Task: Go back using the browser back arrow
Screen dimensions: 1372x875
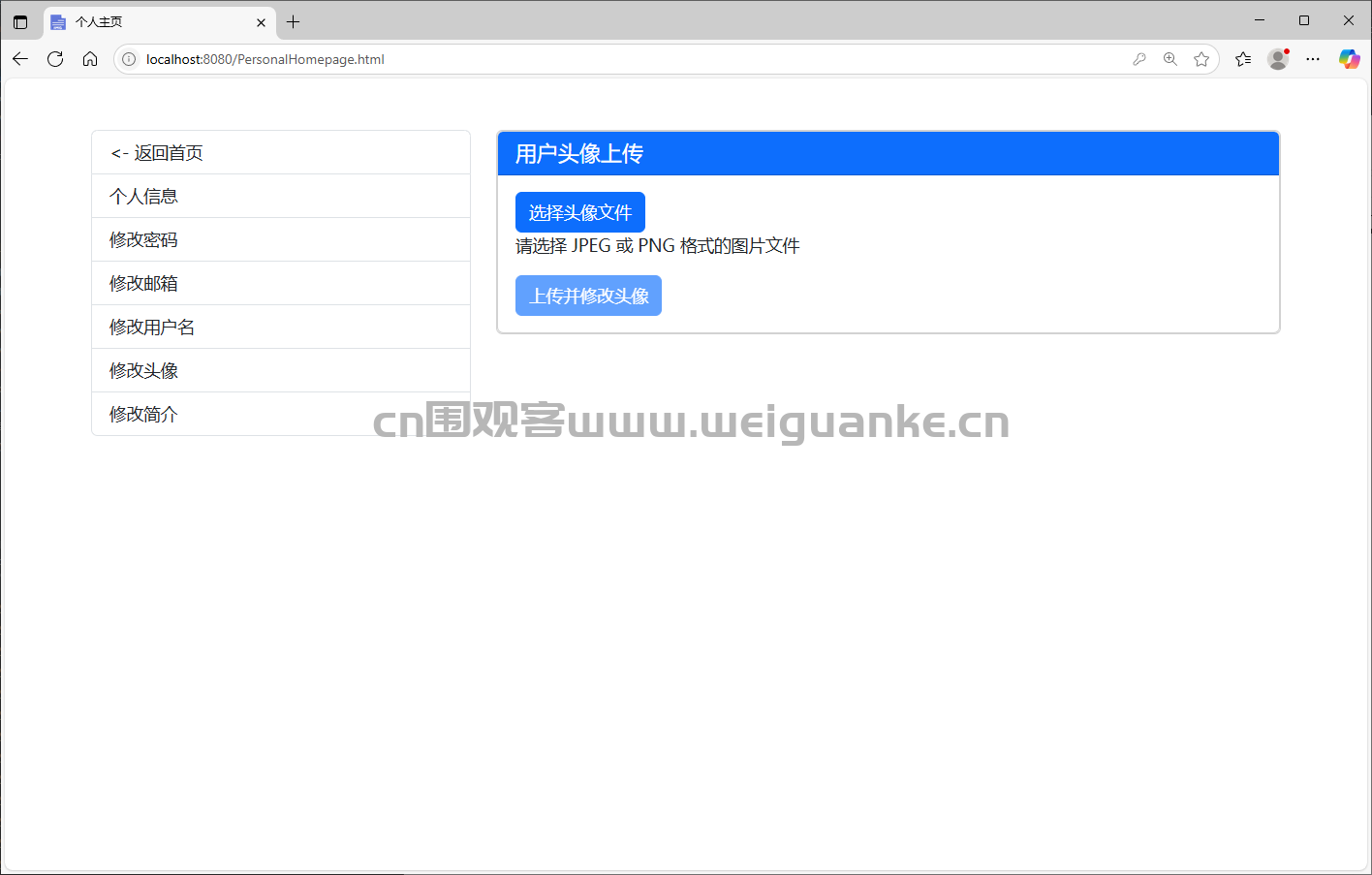Action: click(20, 59)
